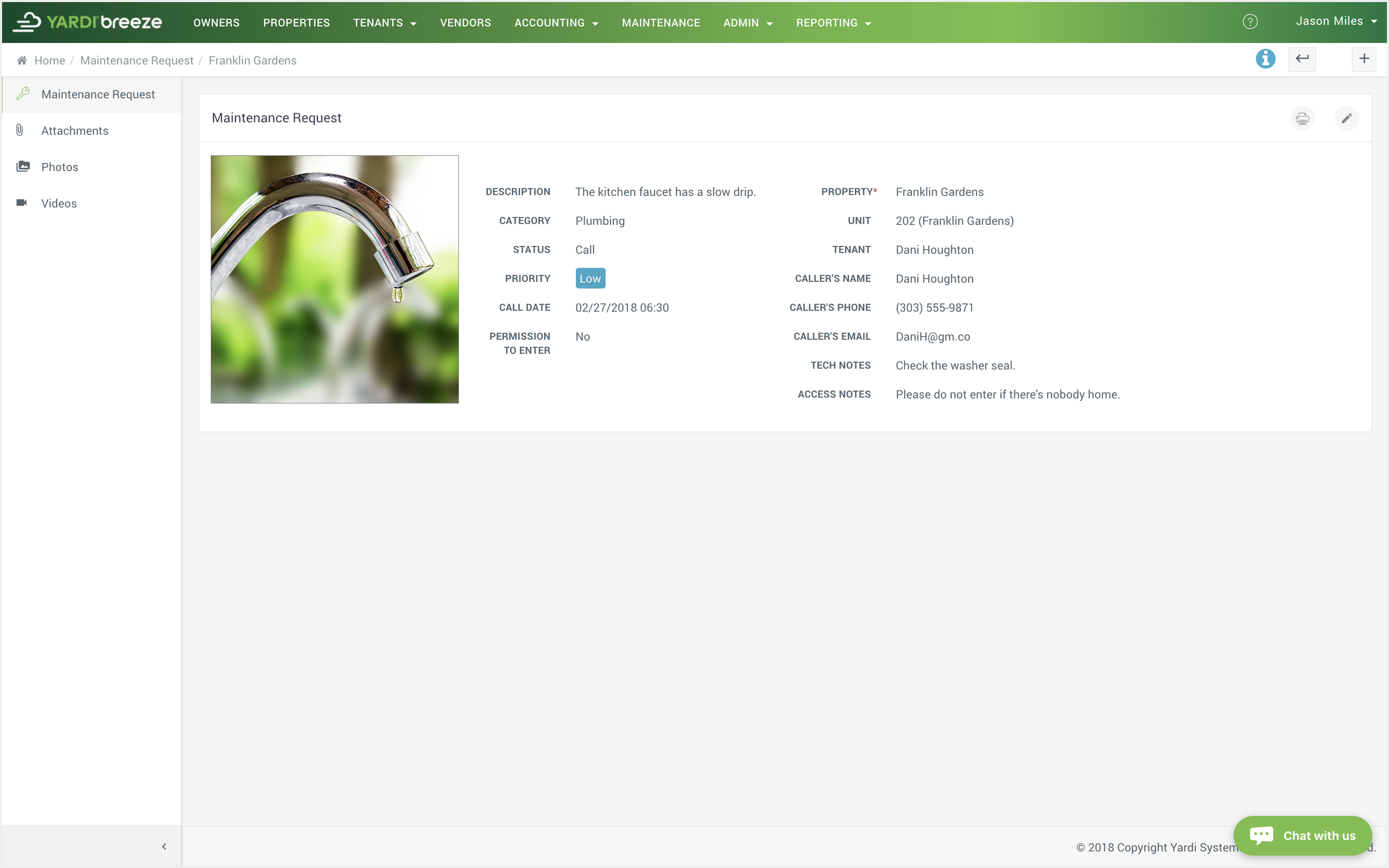This screenshot has height=868, width=1389.
Task: Click the edit pencil icon
Action: click(1346, 118)
